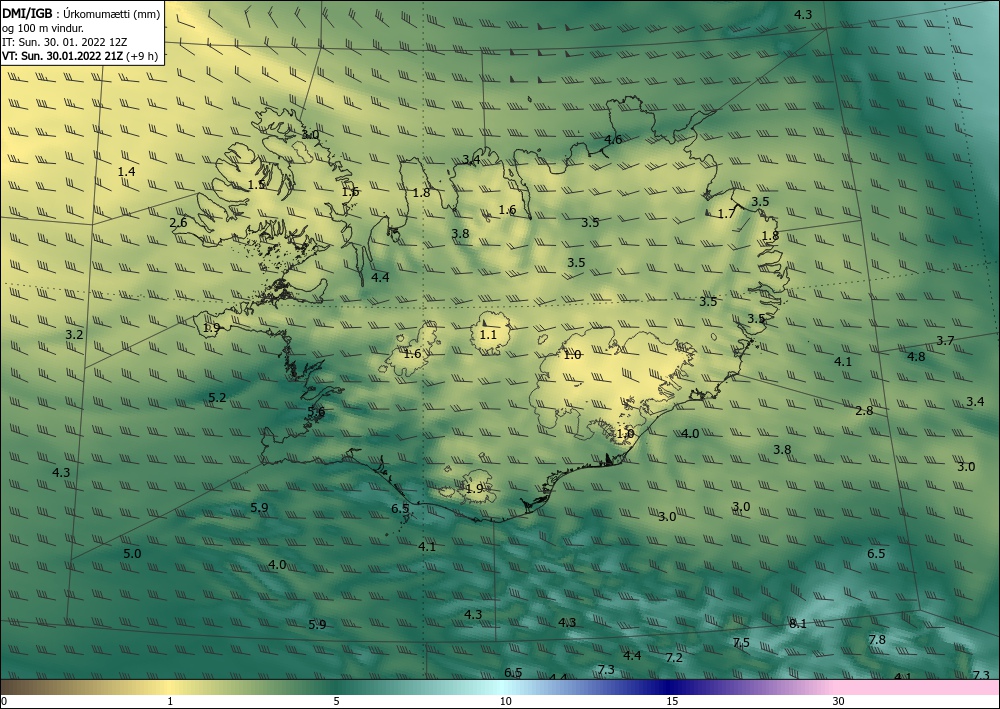1000x709 pixels.
Task: Click the 'Úrkomumætti (mm)' heading text
Action: (x=113, y=15)
